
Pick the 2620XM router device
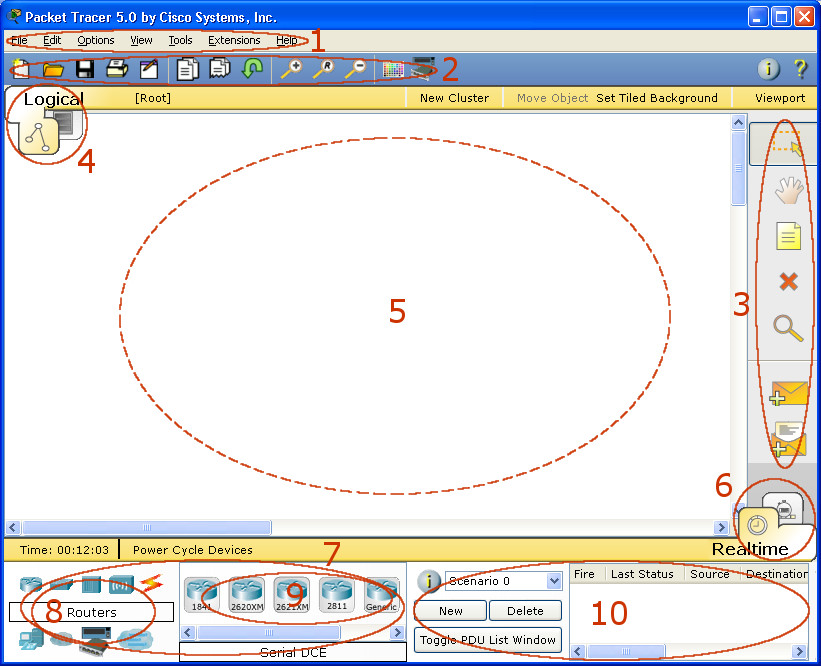tap(247, 595)
